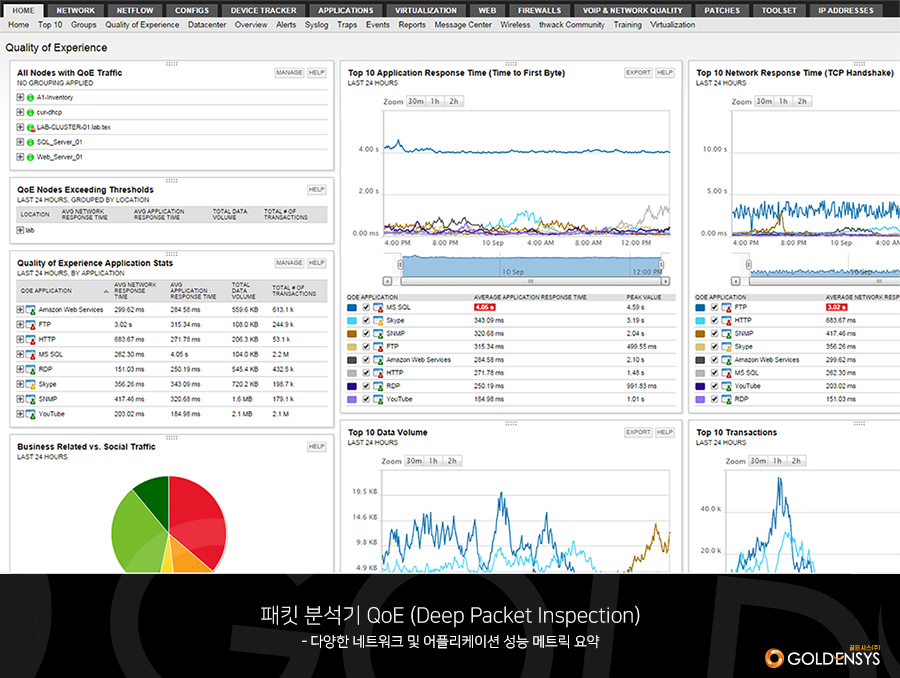Screen dimensions: 900x678
Task: Uncheck Skype series in Application Response Time
Action: click(x=366, y=321)
